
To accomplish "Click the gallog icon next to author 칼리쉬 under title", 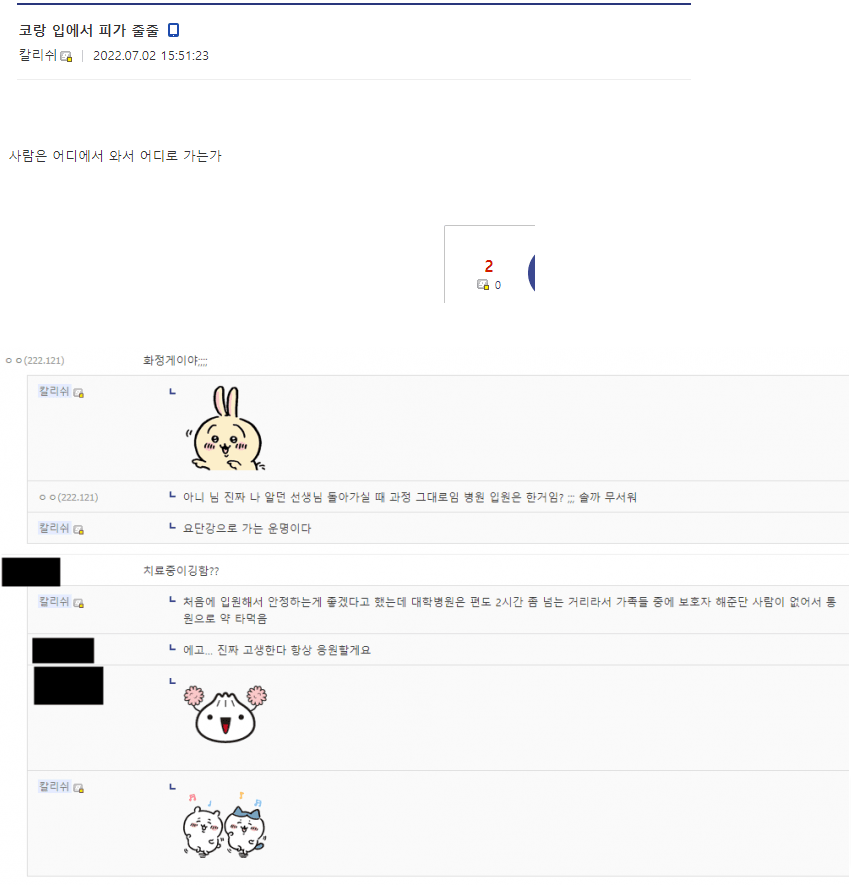I will 66,56.
